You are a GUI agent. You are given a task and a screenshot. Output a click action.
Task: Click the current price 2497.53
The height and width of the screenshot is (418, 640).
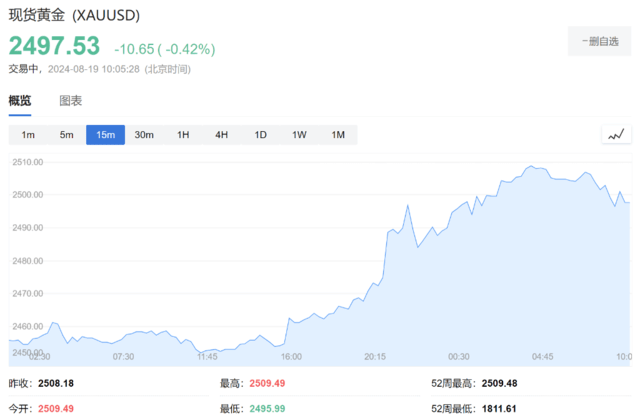point(55,46)
